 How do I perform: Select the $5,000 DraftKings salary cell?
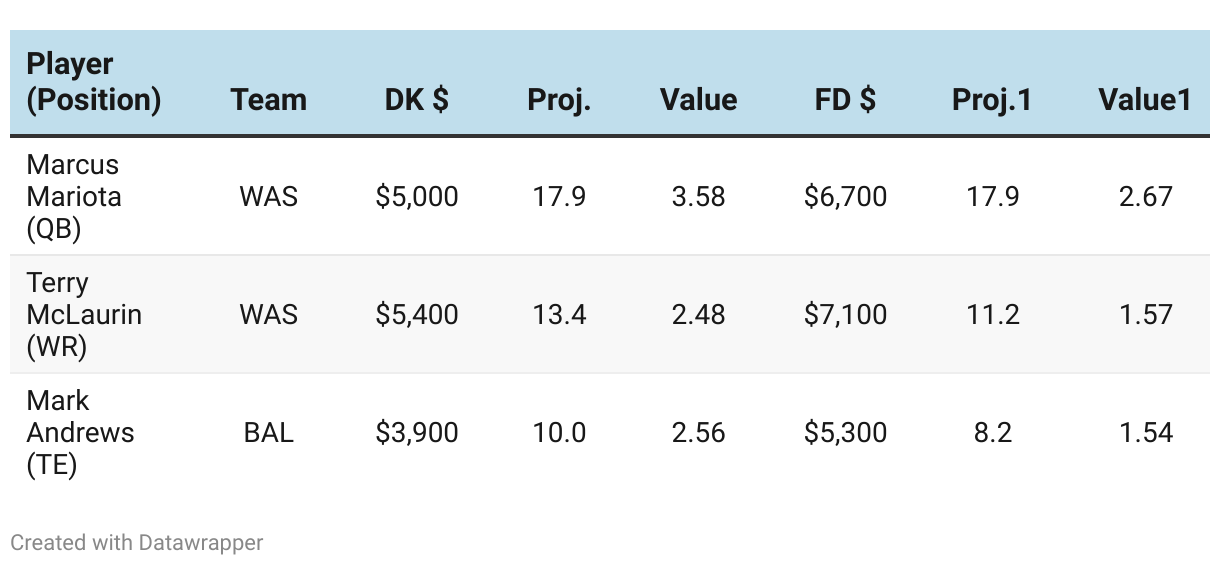click(x=417, y=197)
